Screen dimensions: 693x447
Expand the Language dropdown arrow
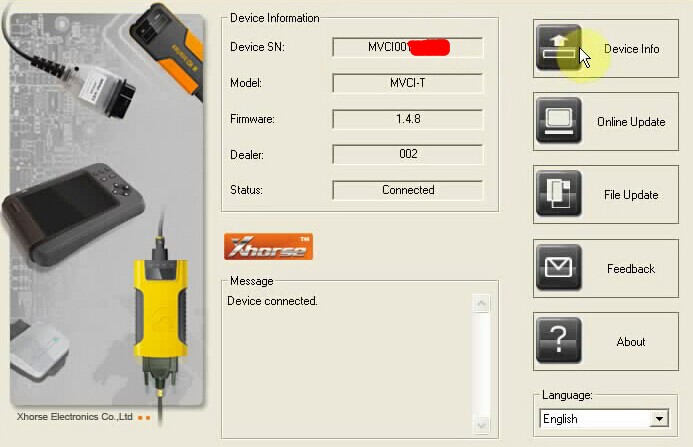point(659,419)
